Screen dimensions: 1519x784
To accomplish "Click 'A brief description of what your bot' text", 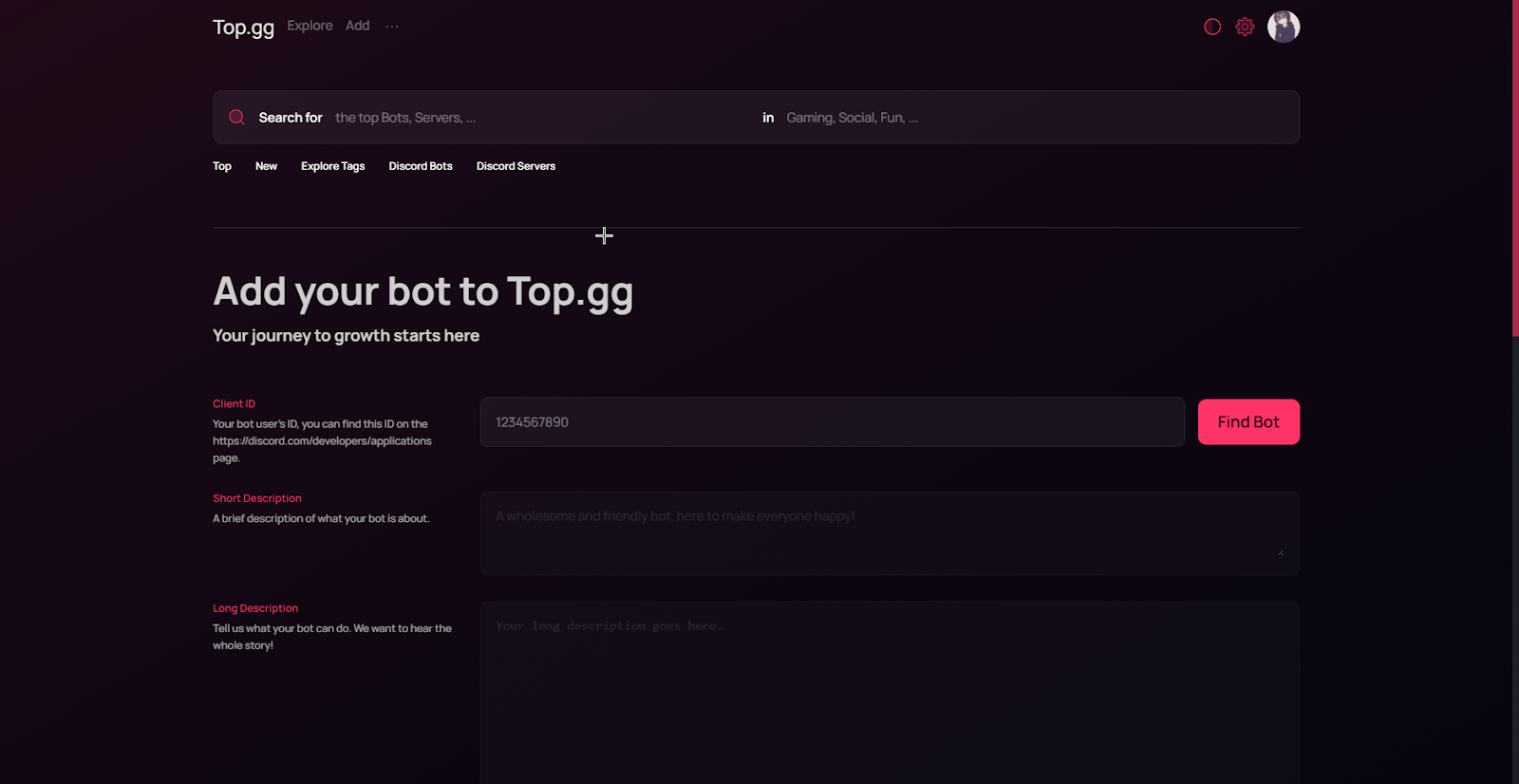I will pos(321,518).
